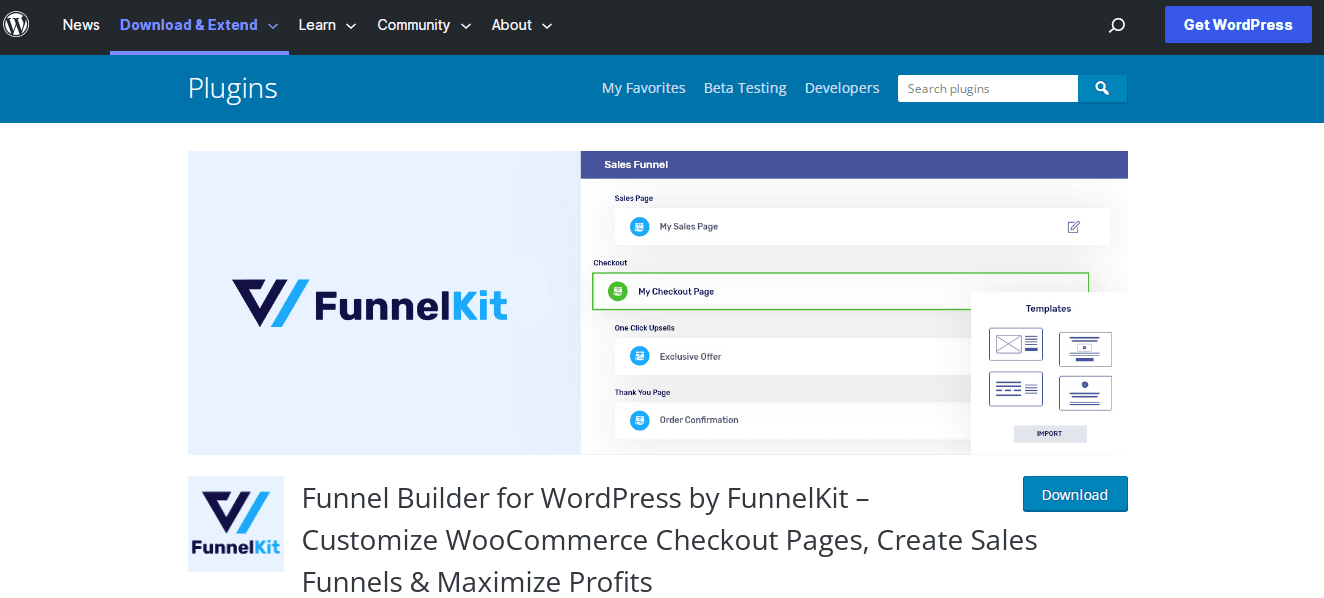
Task: Focus the Search plugins input field
Action: 987,88
